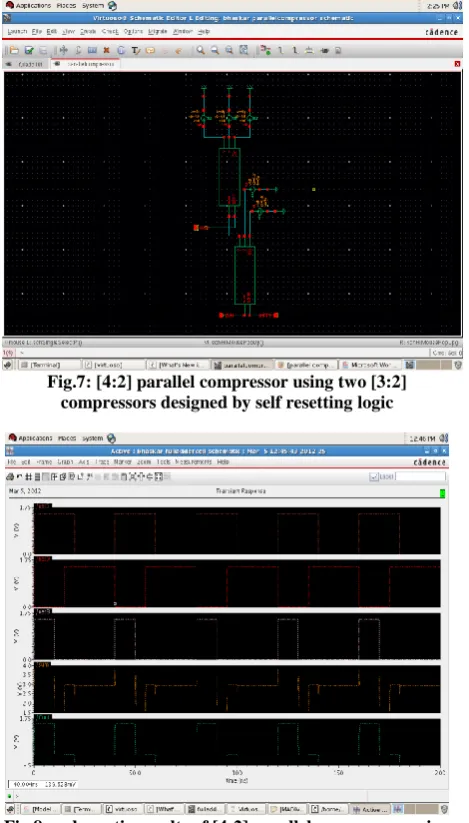
Task: Click the red X Delete icon
Action: tap(106, 50)
